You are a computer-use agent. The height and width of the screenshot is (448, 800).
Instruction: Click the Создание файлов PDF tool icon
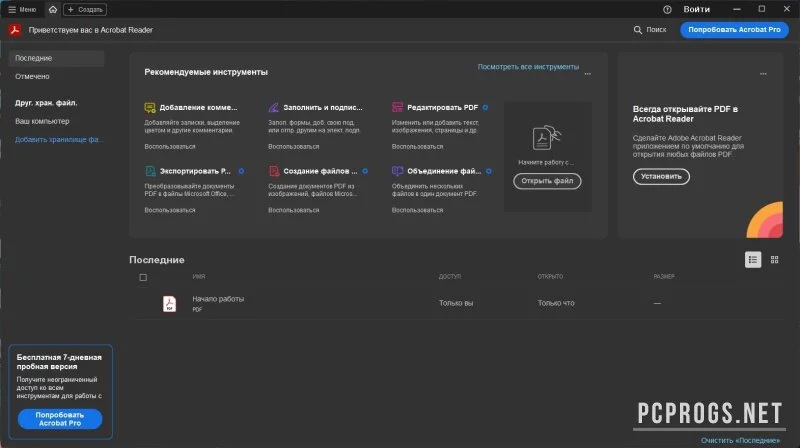pos(274,171)
